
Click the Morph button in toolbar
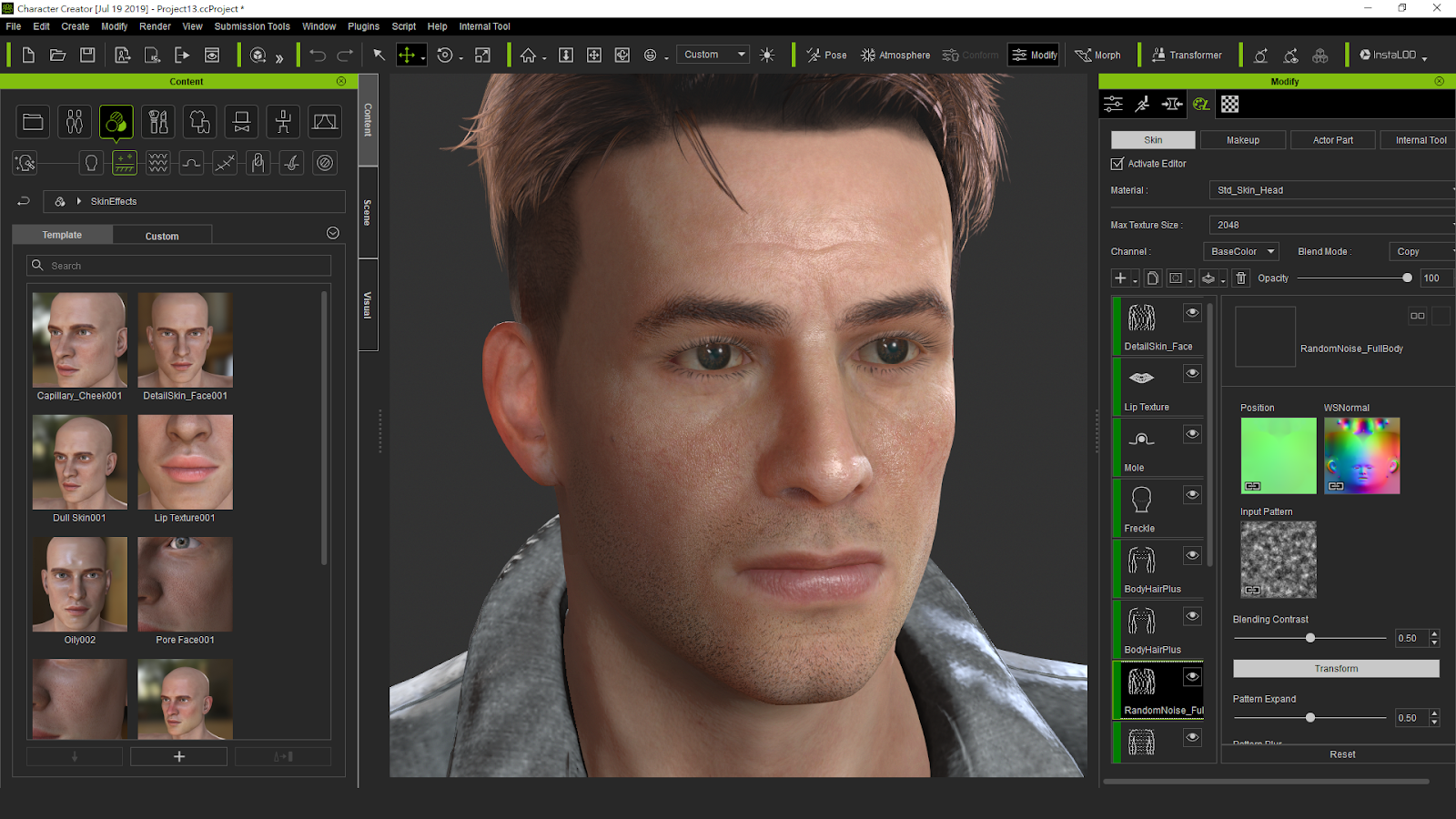[1097, 56]
